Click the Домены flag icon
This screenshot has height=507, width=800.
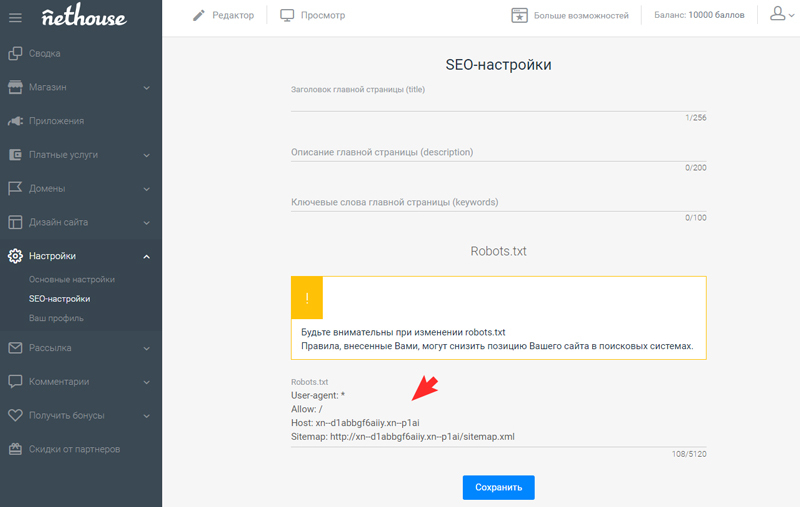(15, 188)
